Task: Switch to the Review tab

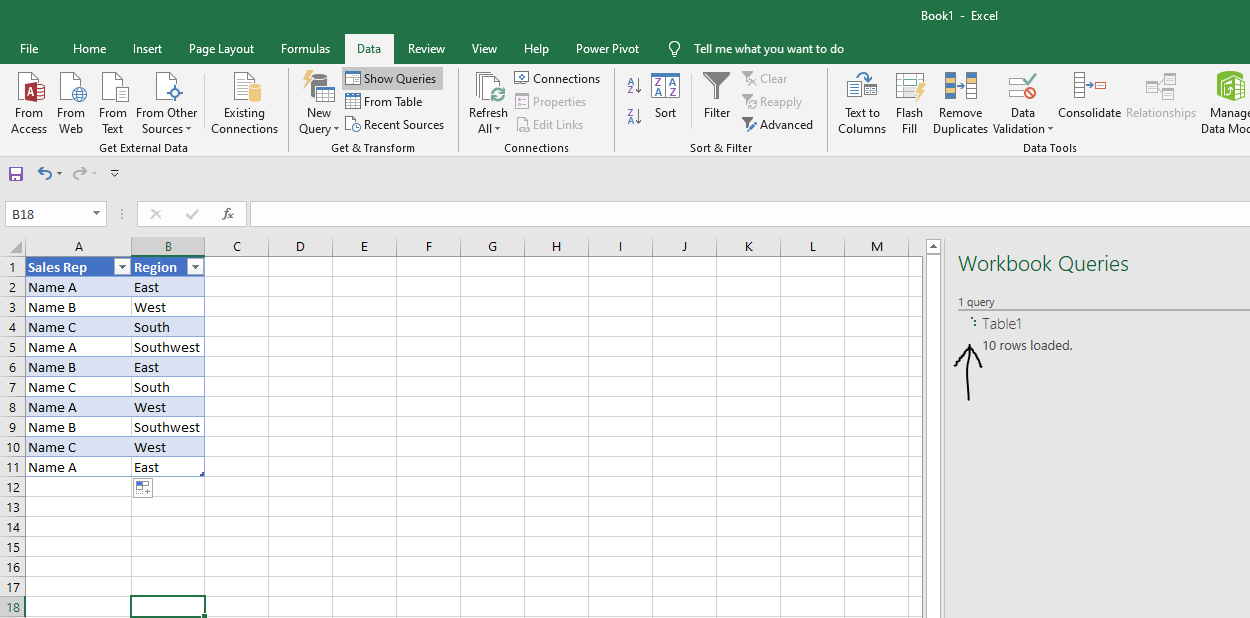Action: pyautogui.click(x=426, y=49)
